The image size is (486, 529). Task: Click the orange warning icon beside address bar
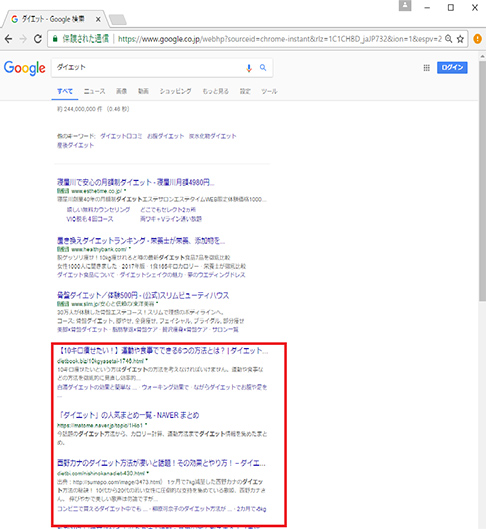coord(478,39)
